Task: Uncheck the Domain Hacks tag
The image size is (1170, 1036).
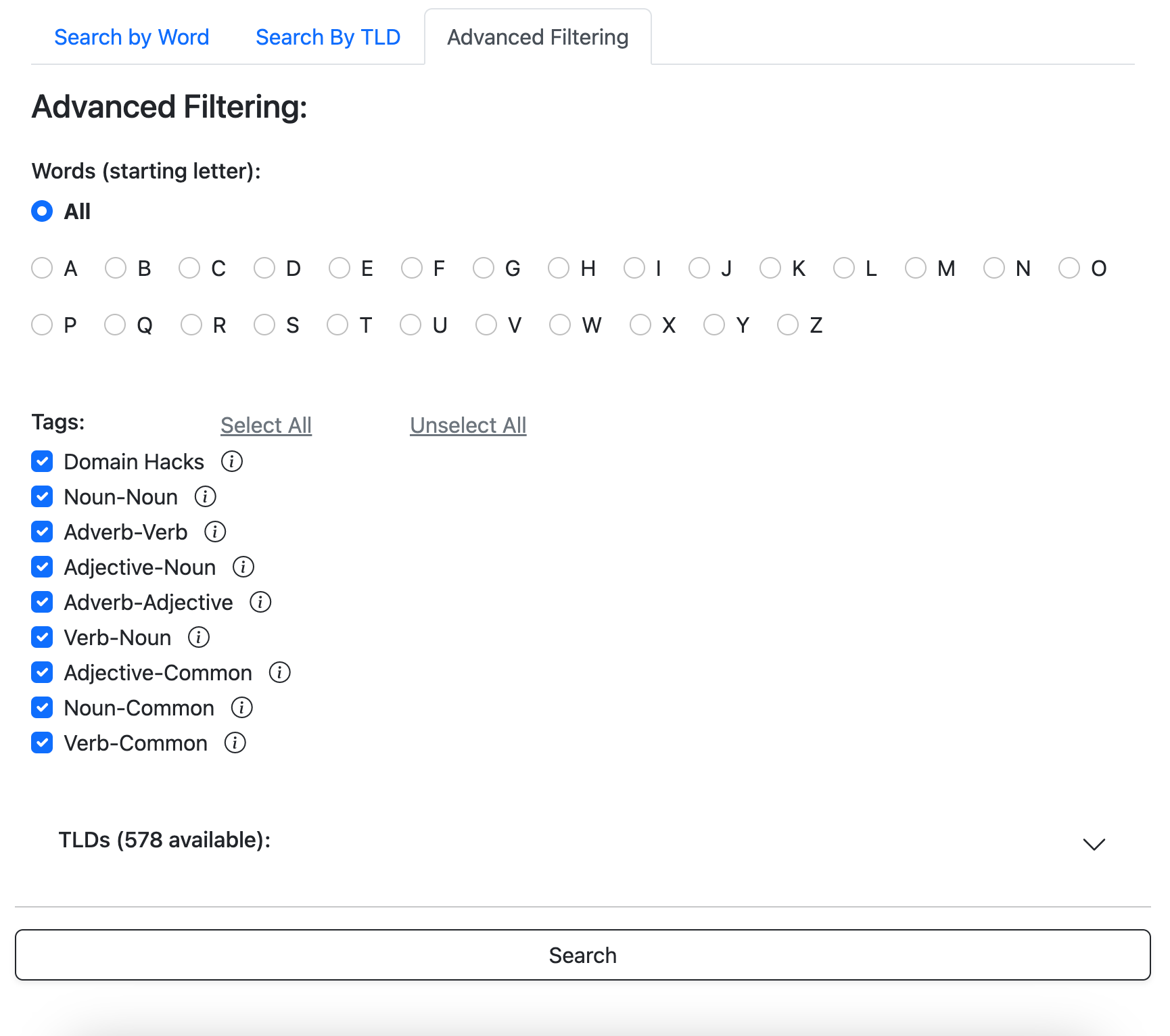Action: click(42, 462)
